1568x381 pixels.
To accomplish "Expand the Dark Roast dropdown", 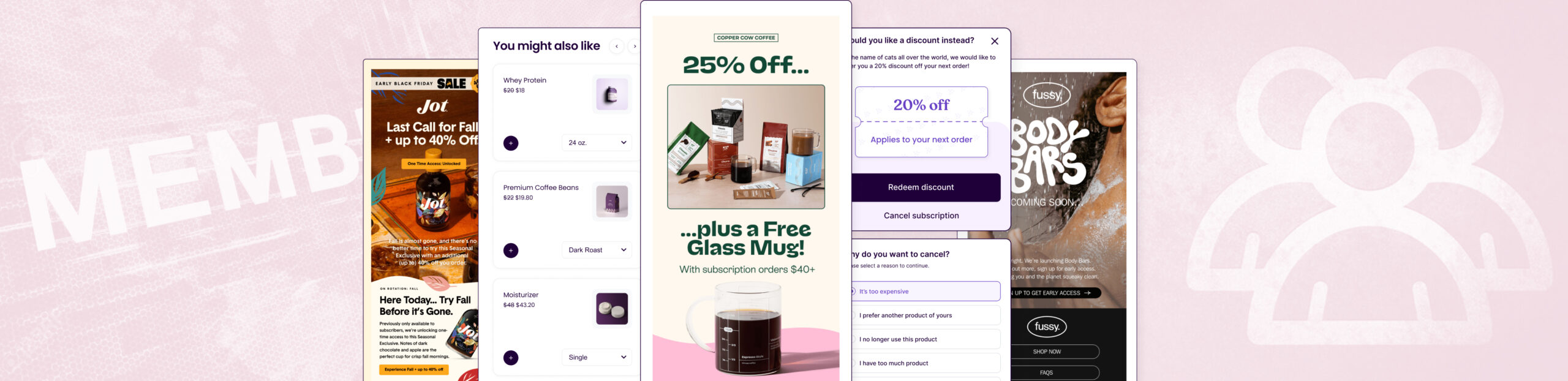I will (x=597, y=250).
